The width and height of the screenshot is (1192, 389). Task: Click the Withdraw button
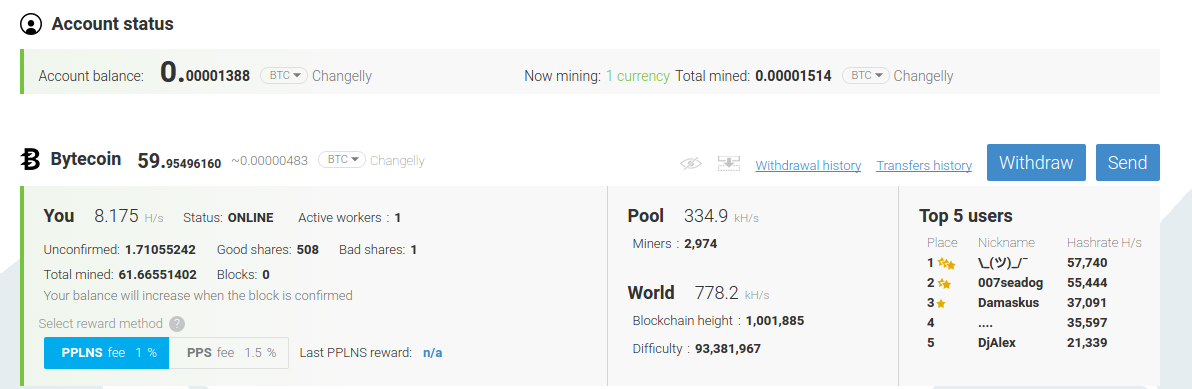1036,163
